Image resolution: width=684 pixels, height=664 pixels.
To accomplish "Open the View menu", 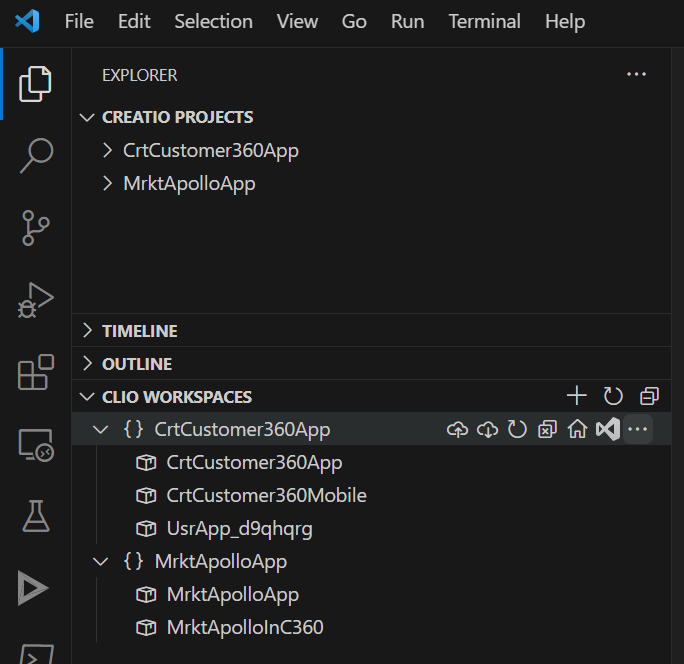I will tap(297, 21).
